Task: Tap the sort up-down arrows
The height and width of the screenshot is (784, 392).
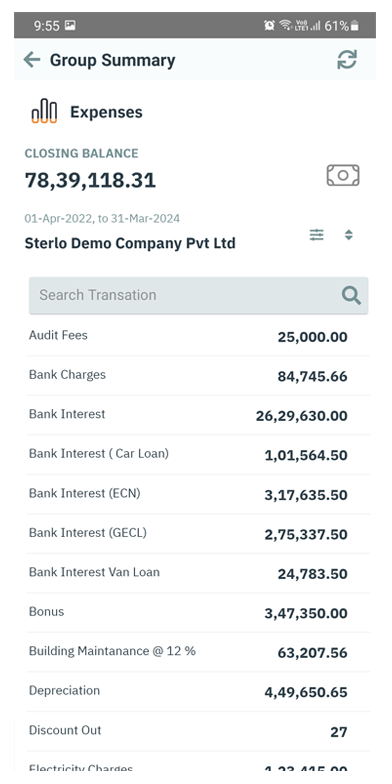Action: click(349, 234)
